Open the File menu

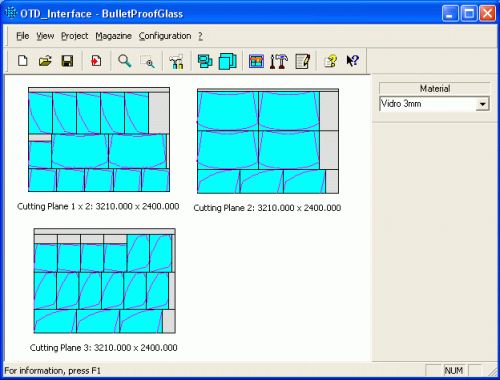point(23,36)
